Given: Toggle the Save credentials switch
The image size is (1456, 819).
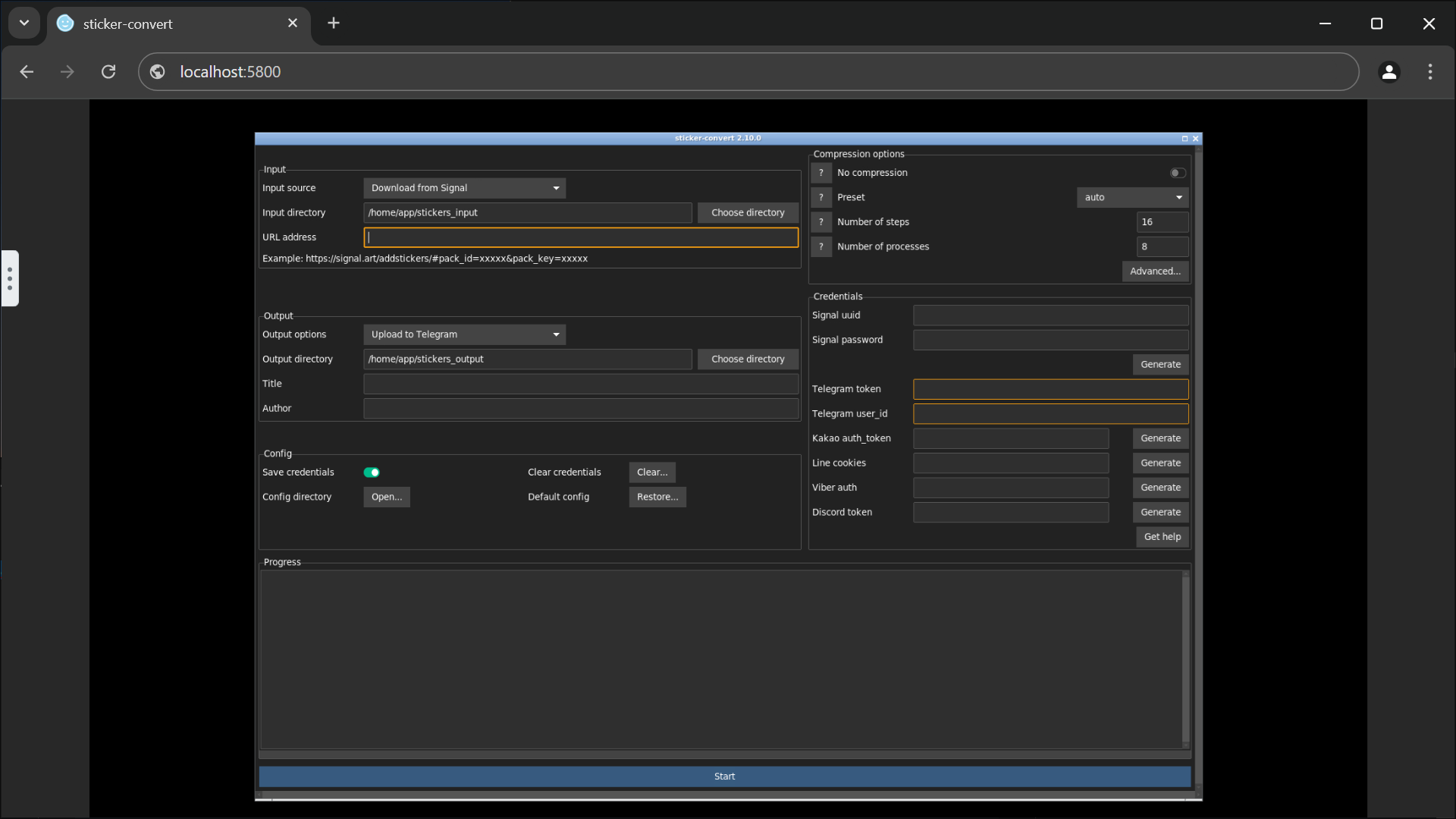Looking at the screenshot, I should pyautogui.click(x=373, y=472).
